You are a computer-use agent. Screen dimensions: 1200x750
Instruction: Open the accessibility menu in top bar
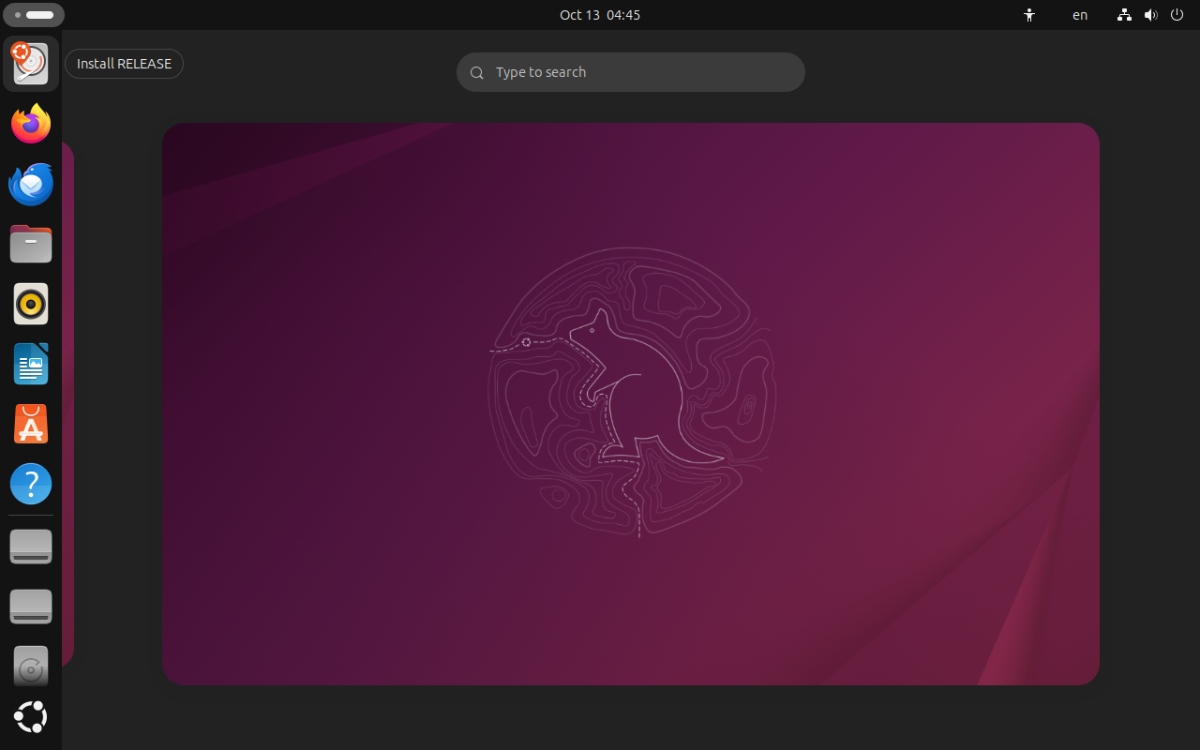click(1030, 15)
